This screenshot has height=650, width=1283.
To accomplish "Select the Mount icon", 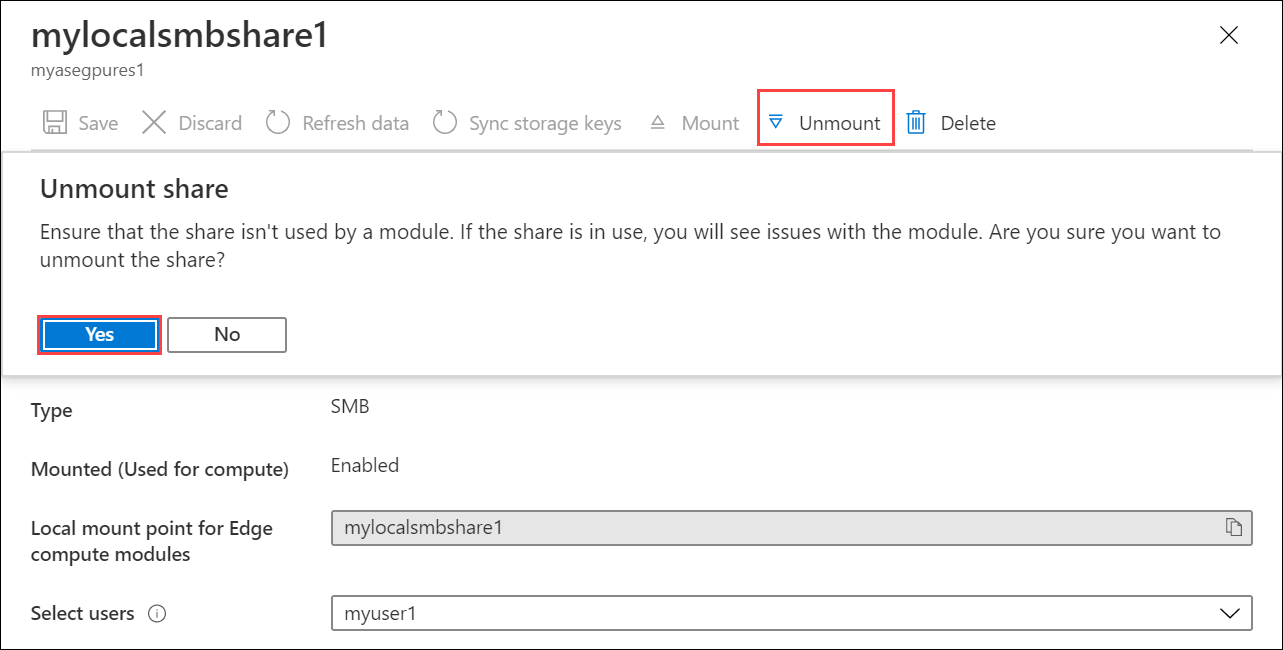I will coord(657,122).
